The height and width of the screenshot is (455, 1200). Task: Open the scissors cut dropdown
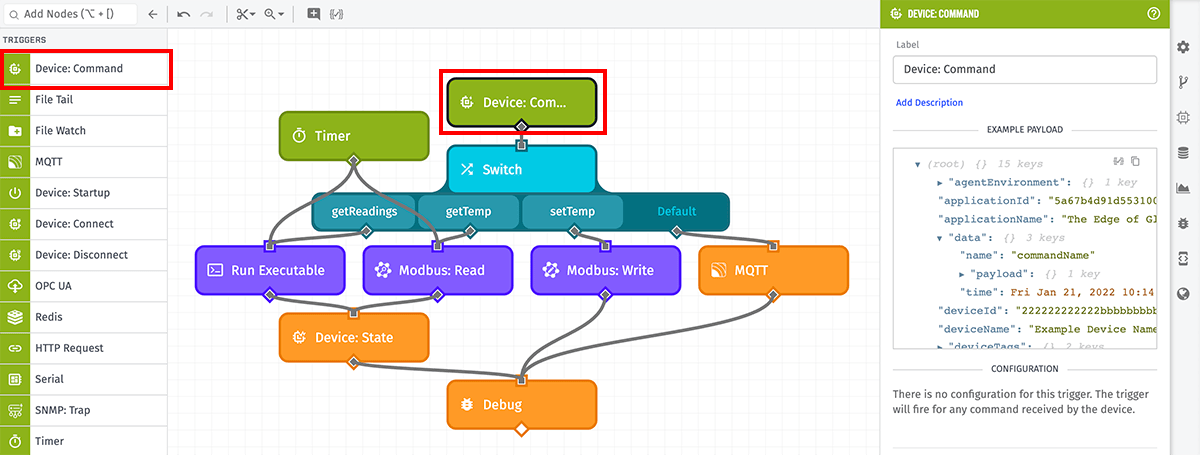(x=246, y=14)
